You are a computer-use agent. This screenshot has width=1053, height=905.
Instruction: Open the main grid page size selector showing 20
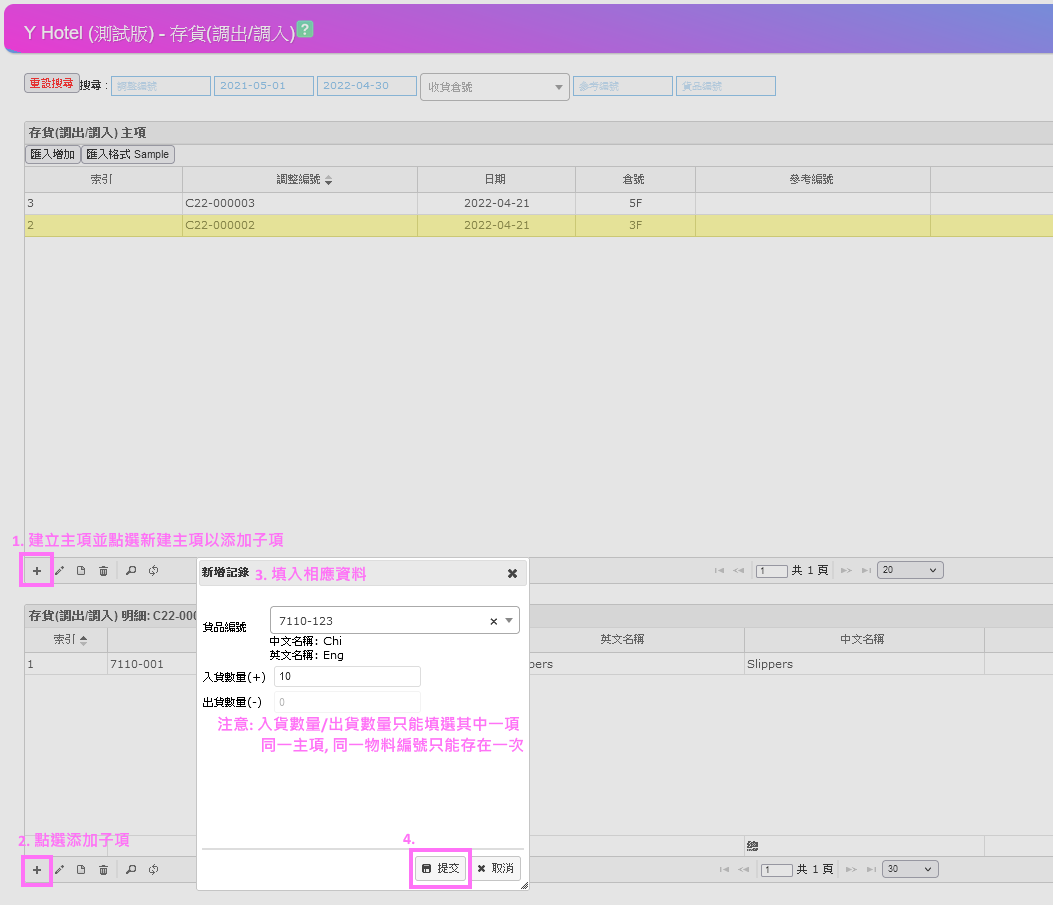click(x=909, y=570)
